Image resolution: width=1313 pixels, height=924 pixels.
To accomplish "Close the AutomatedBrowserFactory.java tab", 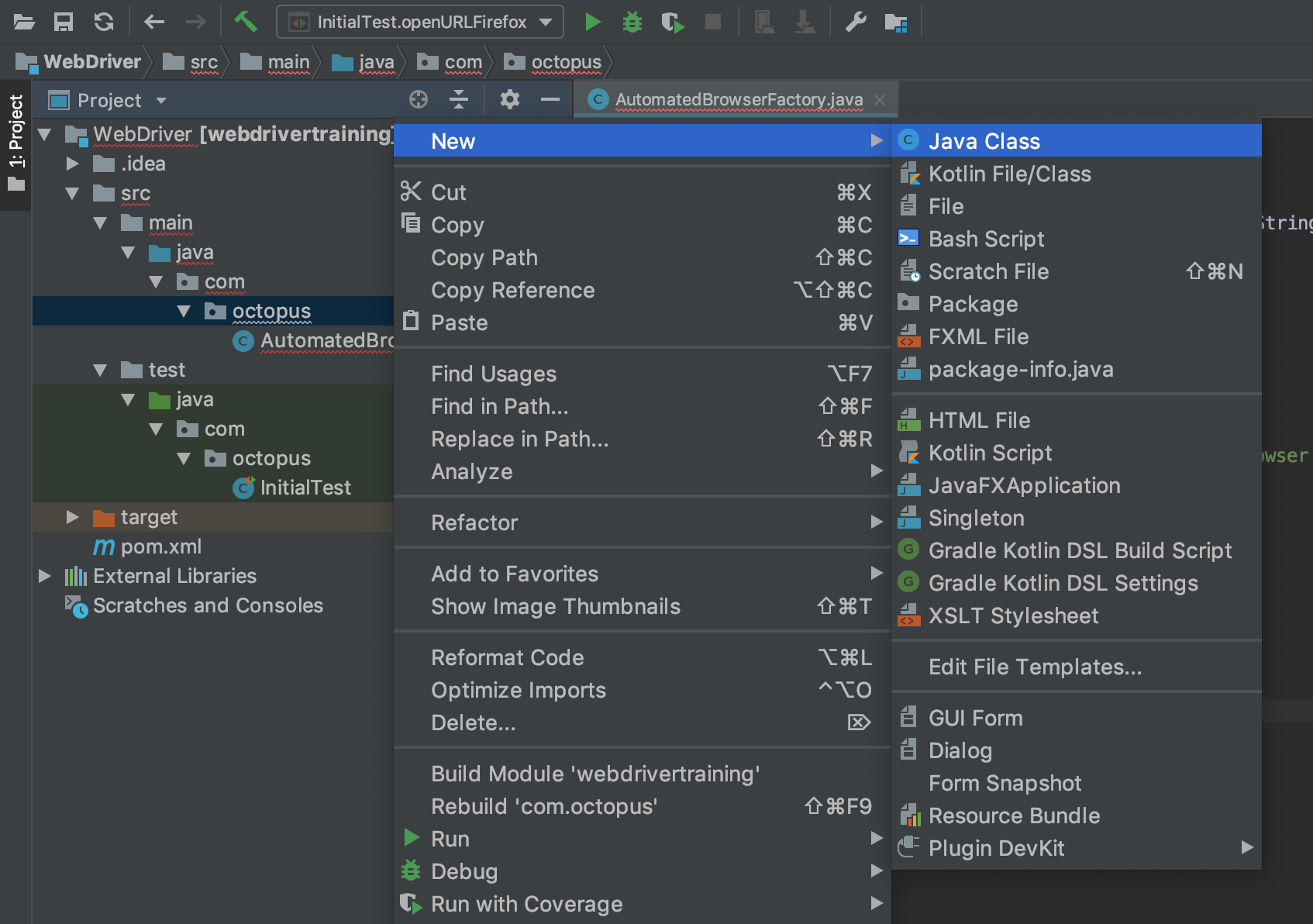I will click(x=880, y=99).
